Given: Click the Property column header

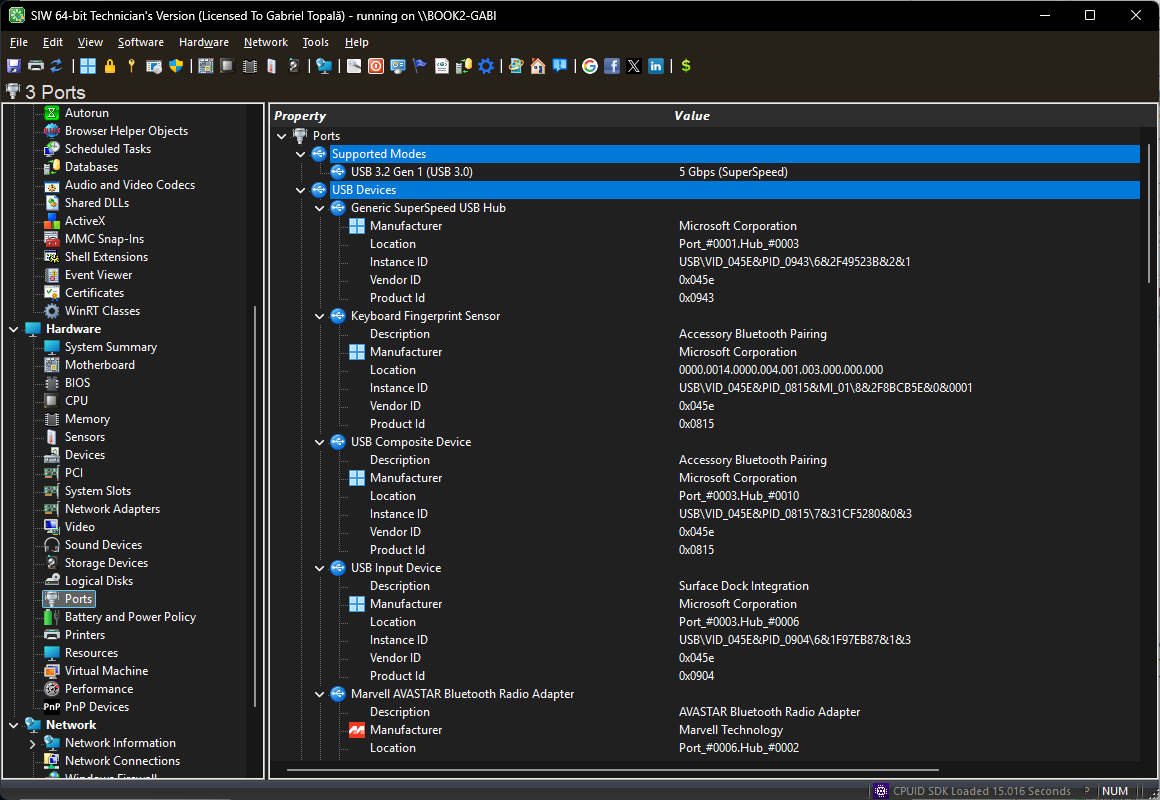Looking at the screenshot, I should (300, 115).
